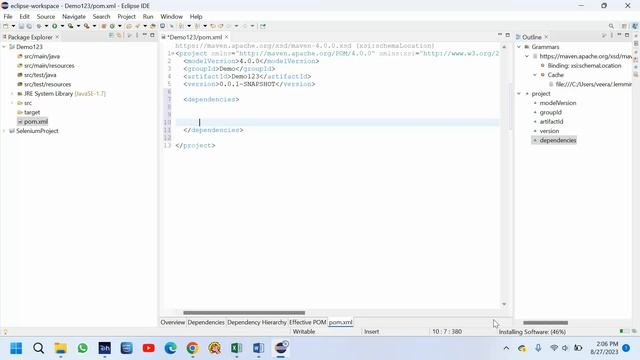Image resolution: width=640 pixels, height=360 pixels.
Task: Expand the SeleniumProject node
Action: click(x=4, y=131)
